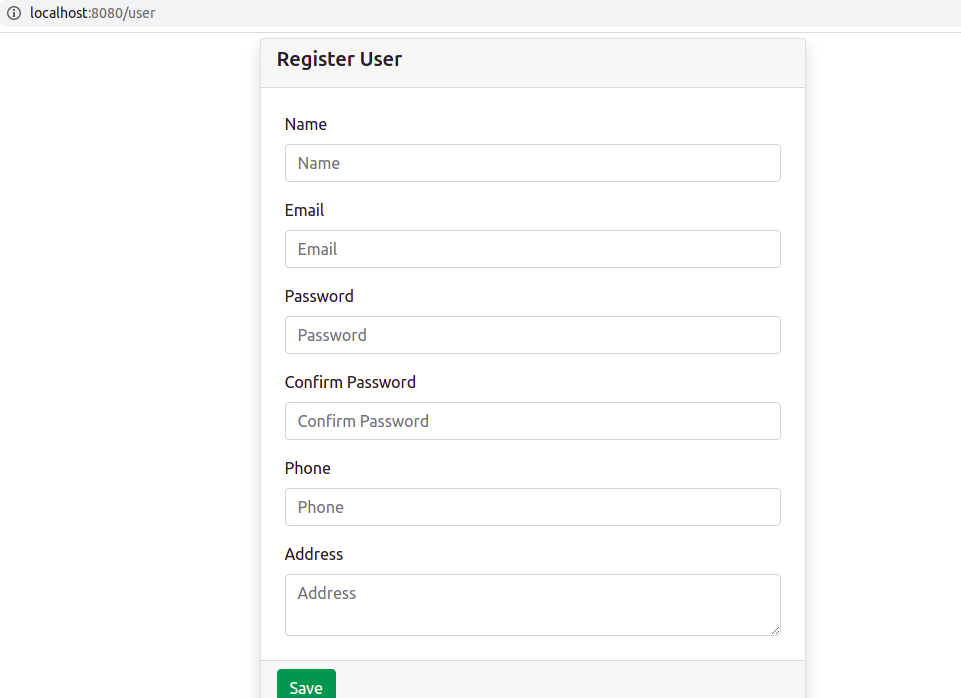The width and height of the screenshot is (961, 698).
Task: Click the resize handle on the Address textarea
Action: point(775,629)
